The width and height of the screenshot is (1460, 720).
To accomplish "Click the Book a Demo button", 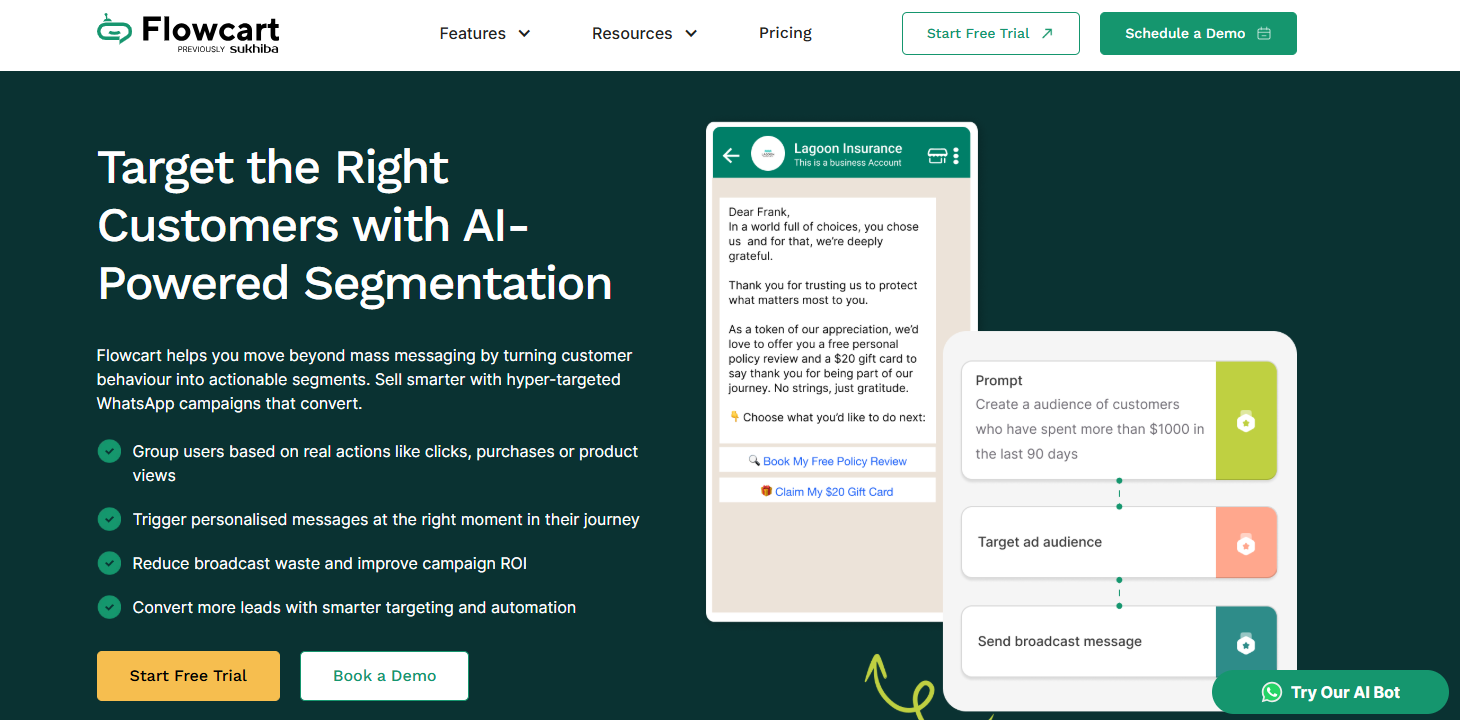I will (384, 676).
